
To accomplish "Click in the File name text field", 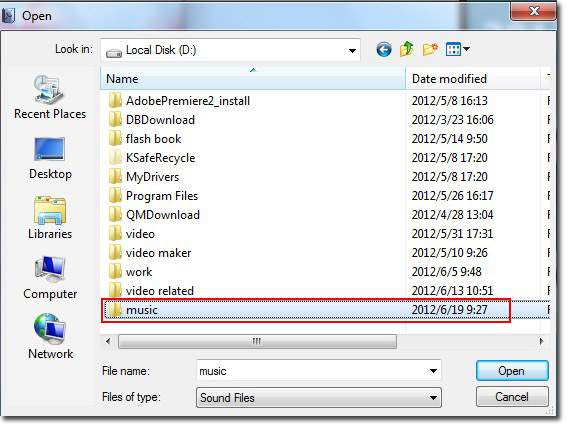I will 312,371.
